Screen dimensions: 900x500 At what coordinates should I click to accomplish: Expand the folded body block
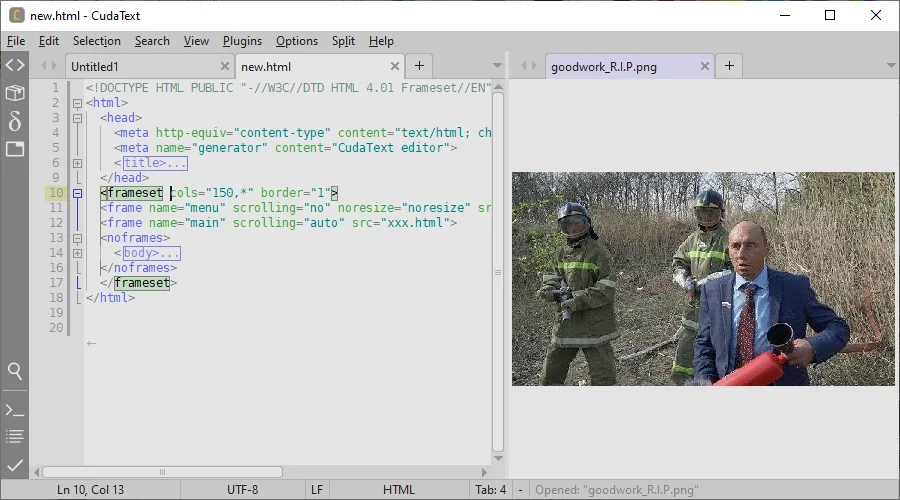(77, 253)
